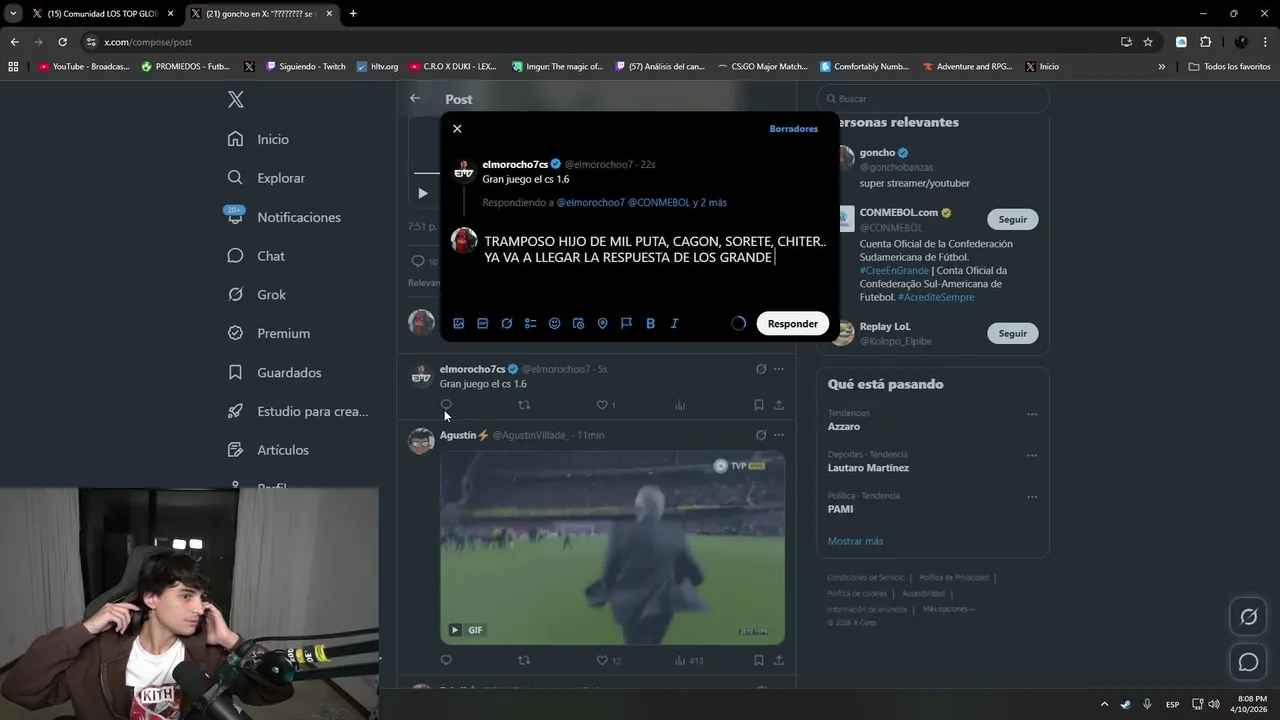Open Borradores drafts
Viewport: 1280px width, 720px height.
793,129
